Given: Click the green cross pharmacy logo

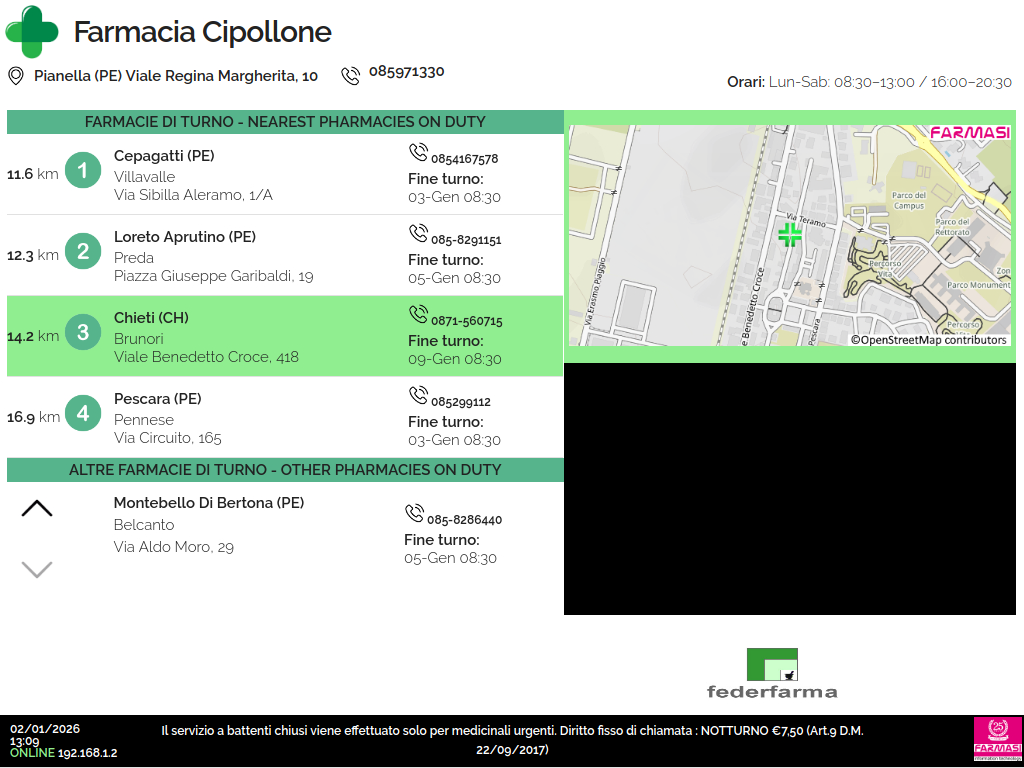Looking at the screenshot, I should (32, 32).
